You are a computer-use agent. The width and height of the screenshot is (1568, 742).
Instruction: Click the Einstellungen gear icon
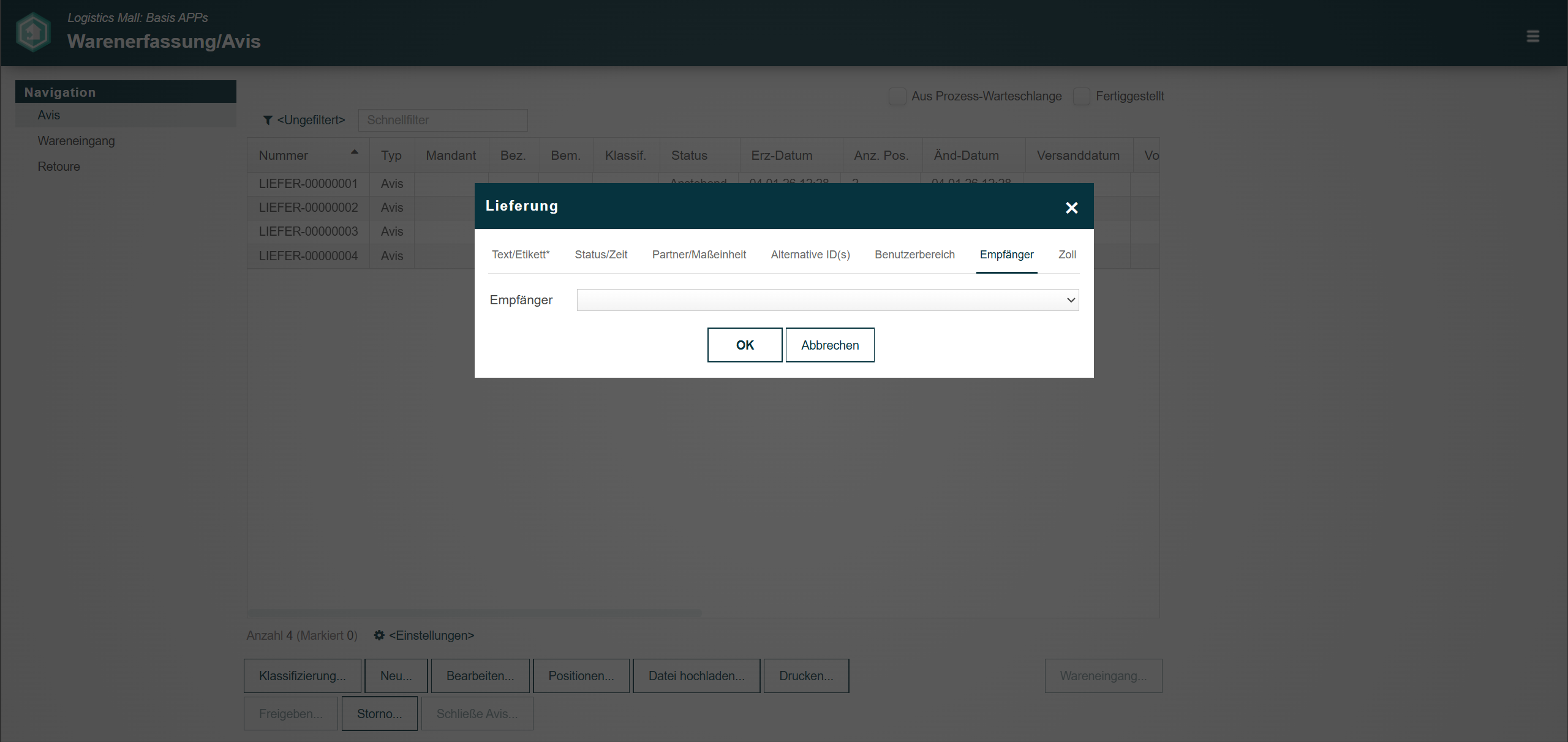(x=379, y=635)
